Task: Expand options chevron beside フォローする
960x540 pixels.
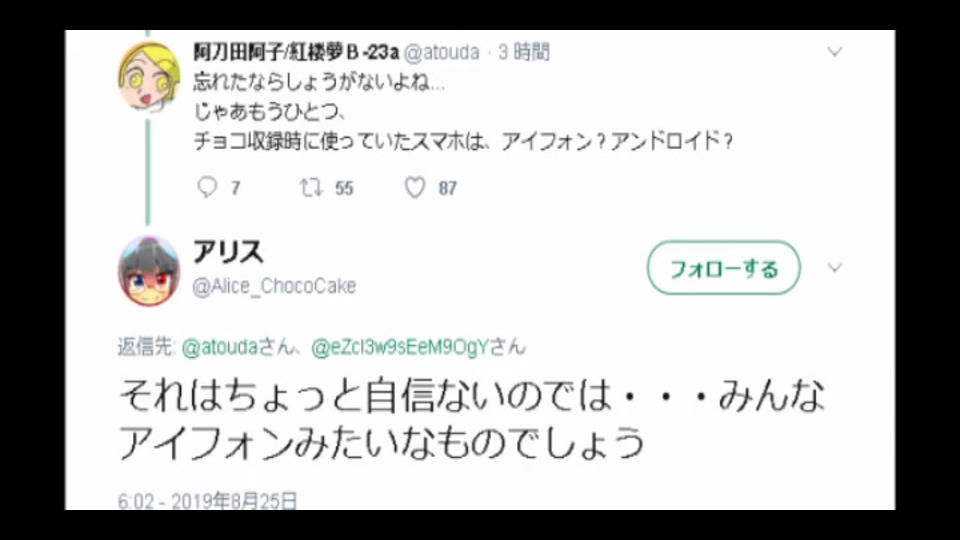Action: 834,268
